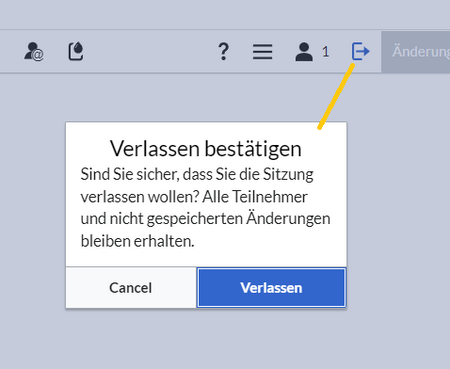Viewport: 450px width, 369px height.
Task: Click the participant count '1'
Action: [326, 52]
